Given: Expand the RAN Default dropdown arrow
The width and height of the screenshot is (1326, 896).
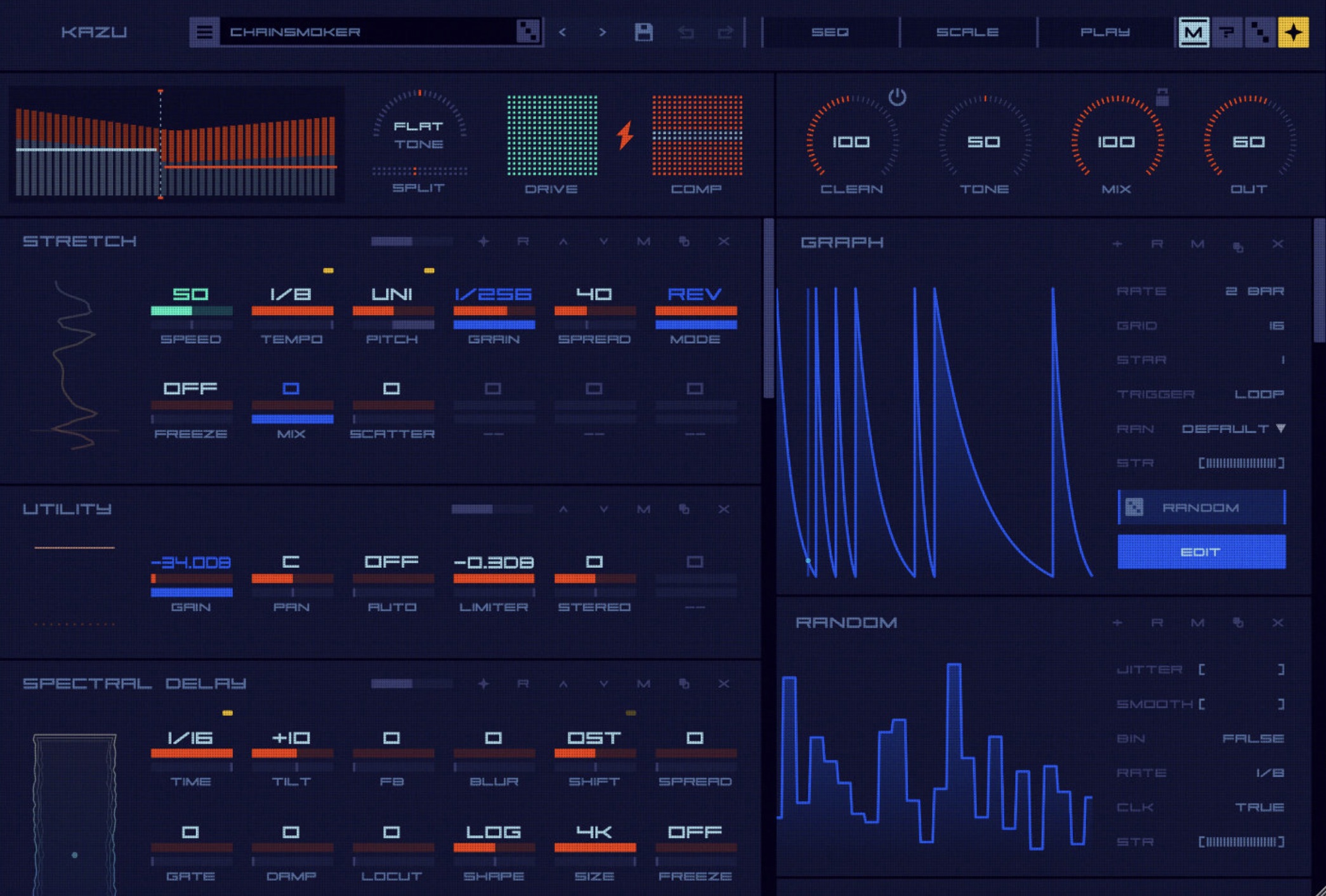Looking at the screenshot, I should [1281, 428].
